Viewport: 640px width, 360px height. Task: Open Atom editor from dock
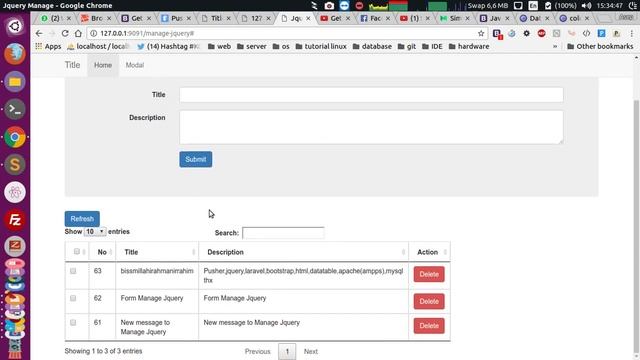coord(15,192)
